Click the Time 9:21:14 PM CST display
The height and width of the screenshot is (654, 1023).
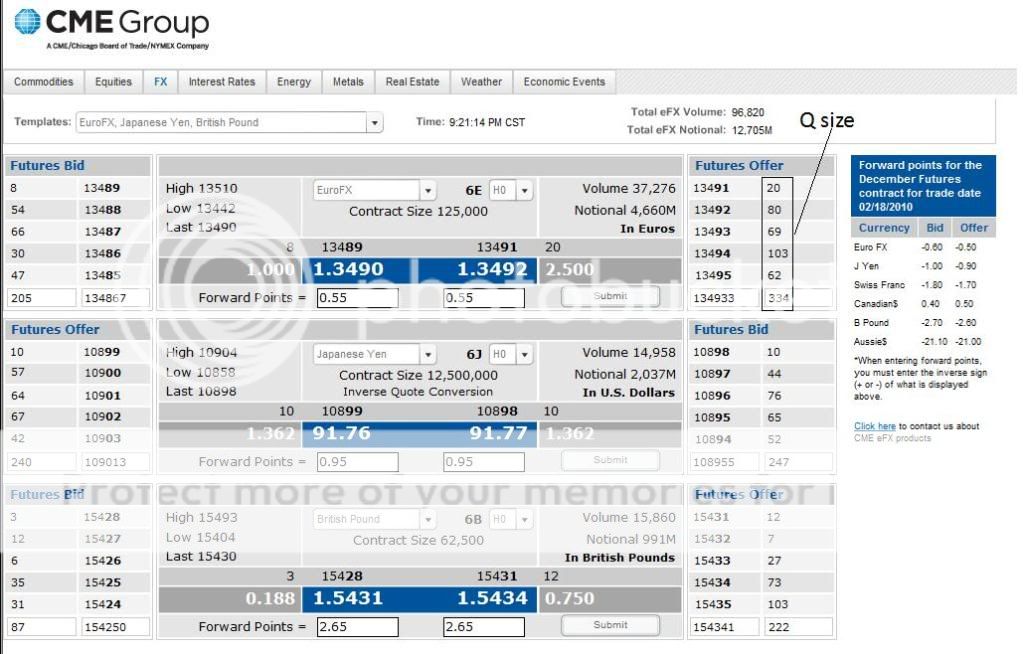coord(470,122)
